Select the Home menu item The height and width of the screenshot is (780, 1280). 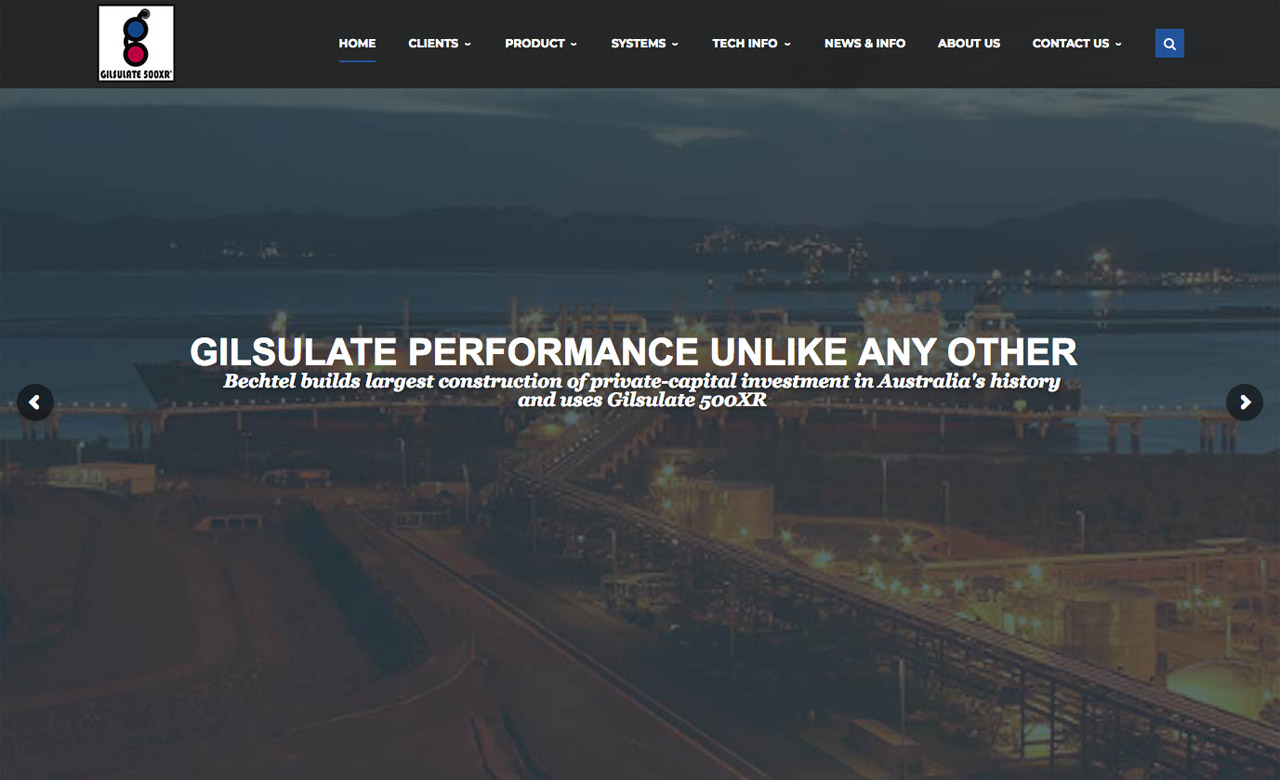coord(357,43)
